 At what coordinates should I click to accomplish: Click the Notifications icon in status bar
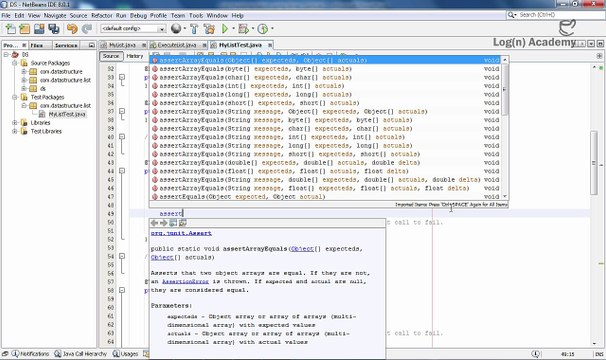click(15, 354)
